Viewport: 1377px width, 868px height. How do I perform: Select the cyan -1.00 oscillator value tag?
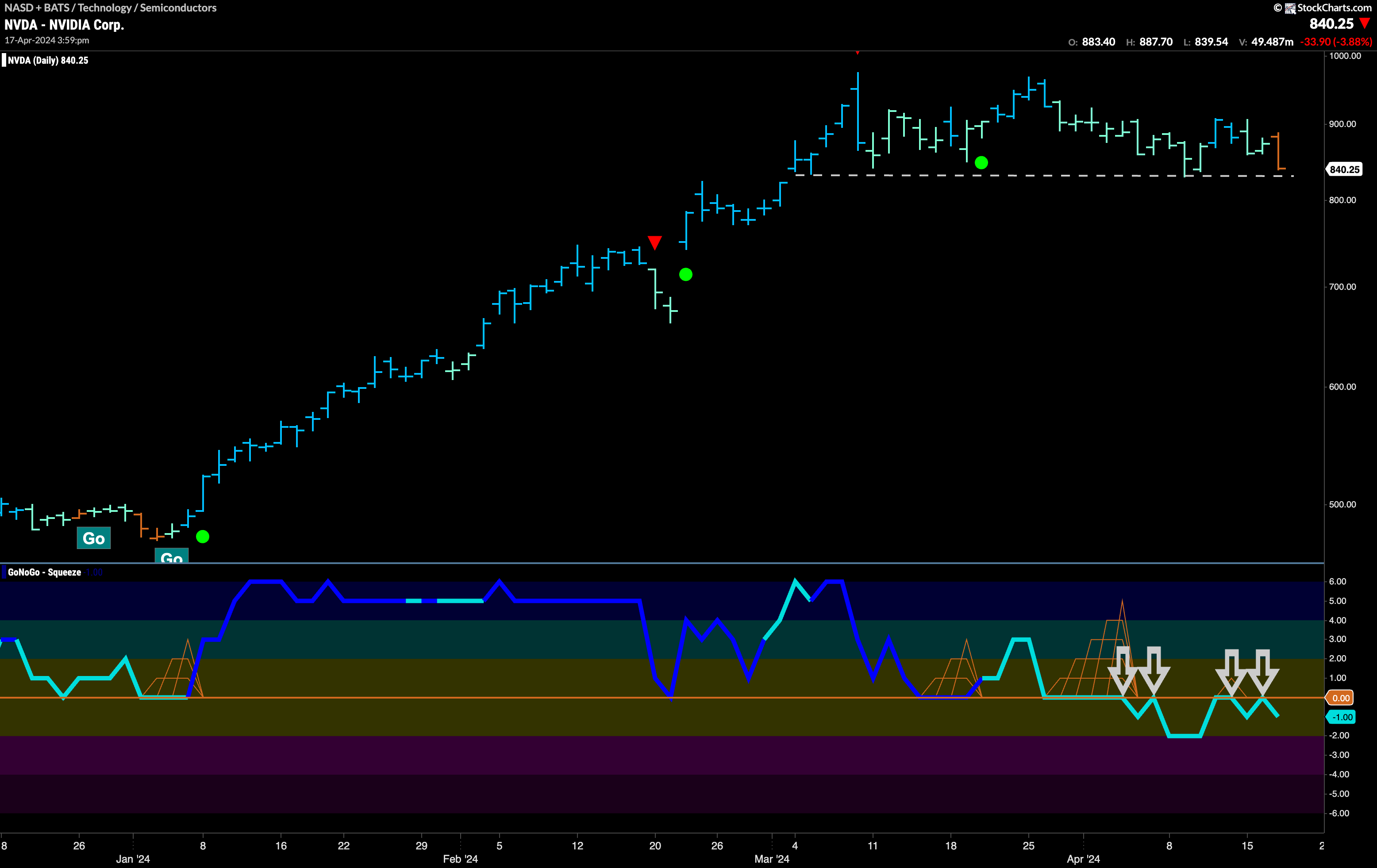click(x=1341, y=717)
